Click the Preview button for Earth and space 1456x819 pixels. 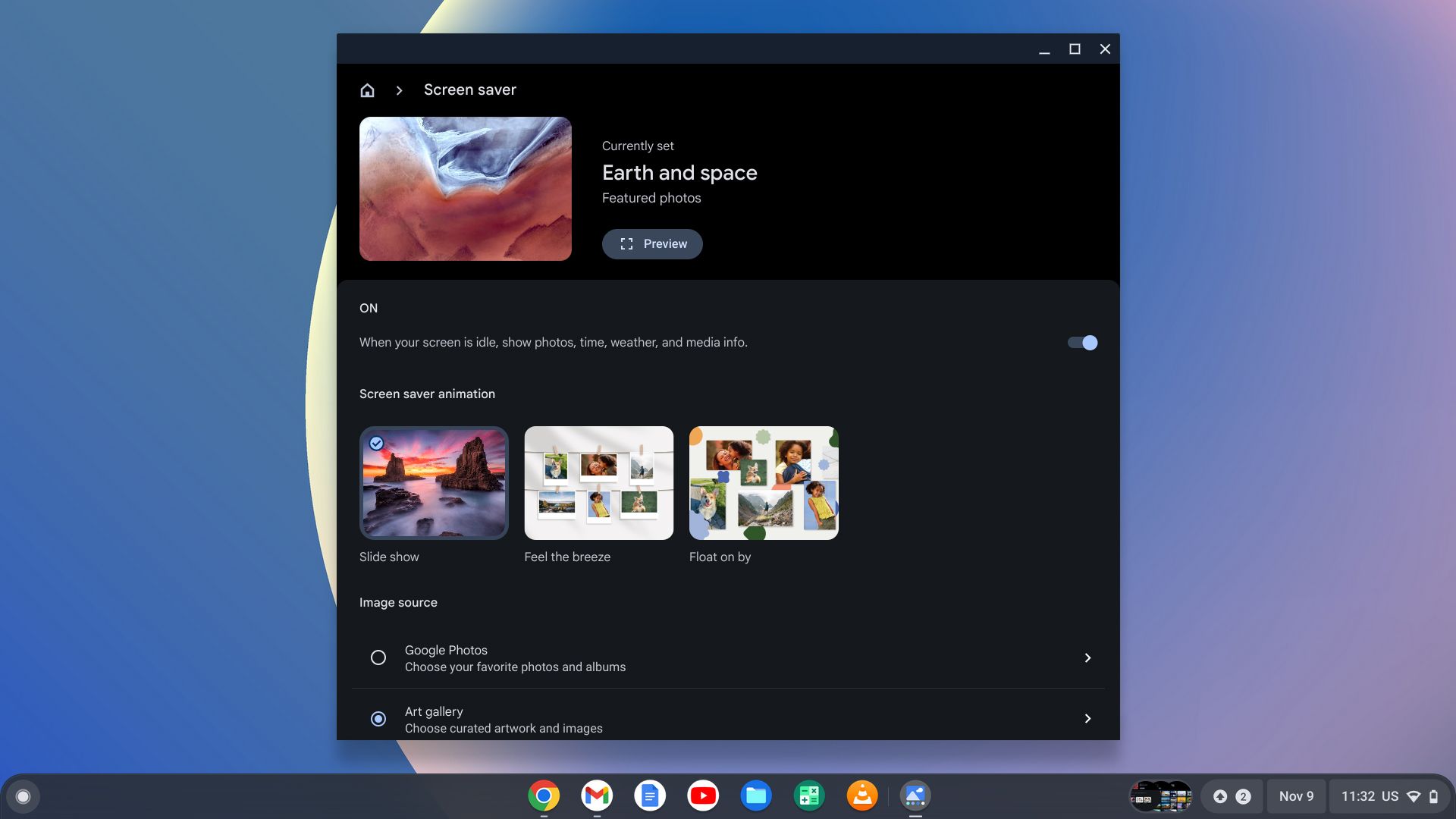pyautogui.click(x=651, y=243)
